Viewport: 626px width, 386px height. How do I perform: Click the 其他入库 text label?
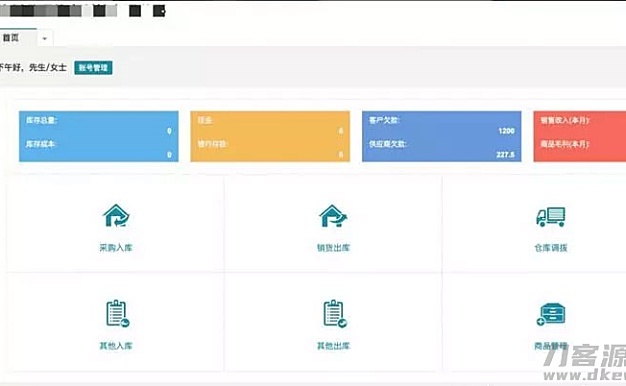pos(116,346)
